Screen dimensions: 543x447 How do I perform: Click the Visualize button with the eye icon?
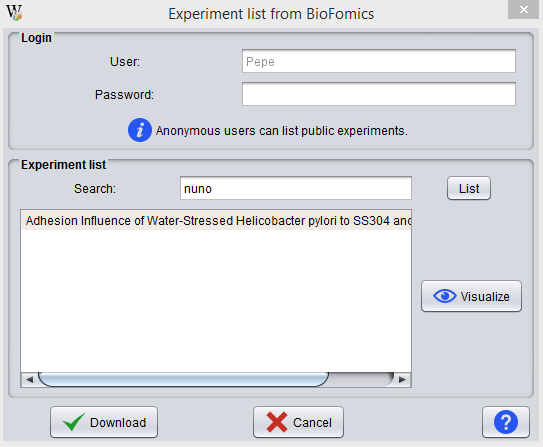(x=471, y=296)
